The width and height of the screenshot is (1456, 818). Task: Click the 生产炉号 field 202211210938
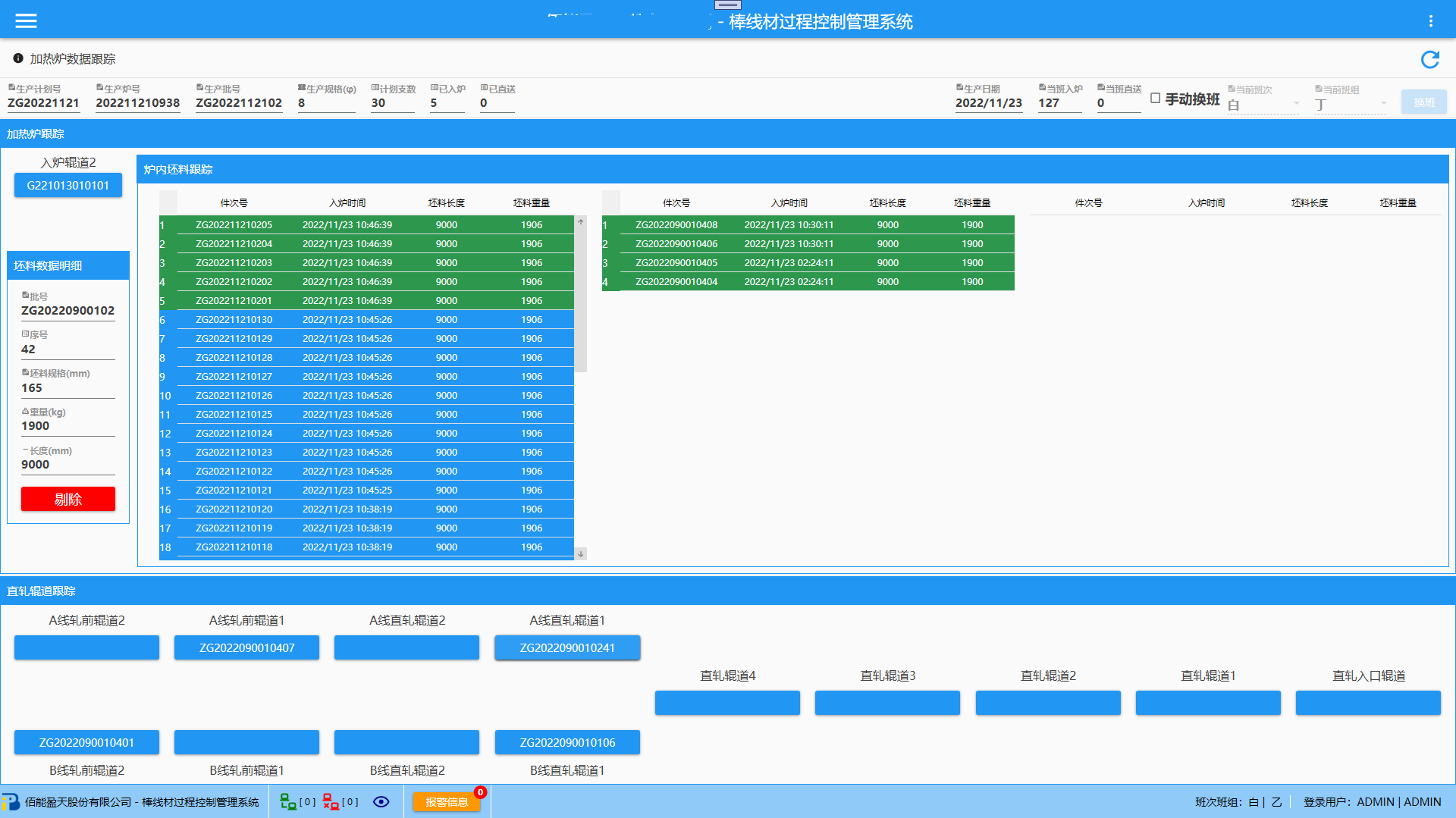(x=137, y=103)
